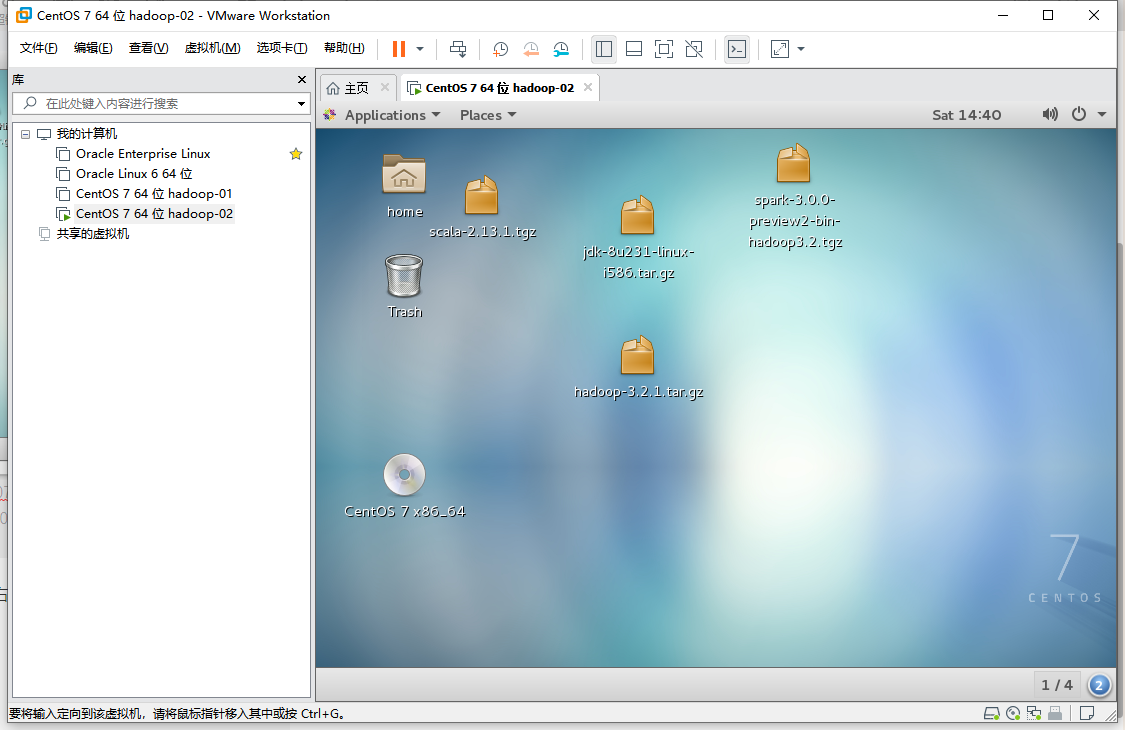Open the 编辑(E) menu
Image resolution: width=1125 pixels, height=730 pixels.
tap(93, 48)
